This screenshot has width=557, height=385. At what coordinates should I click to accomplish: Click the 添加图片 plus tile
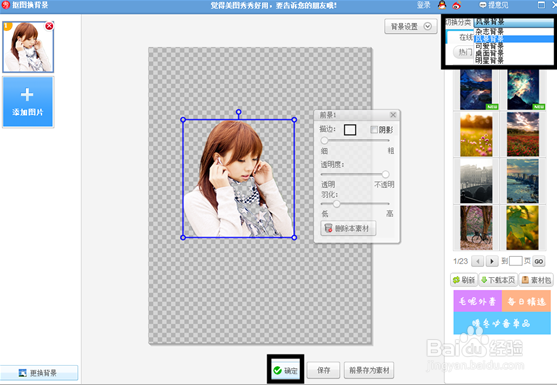pos(28,102)
